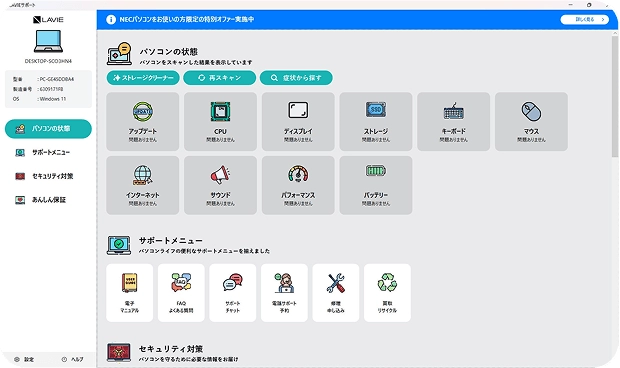This screenshot has height=368, width=620.
Task: Open the パフォーマンス status tile
Action: click(x=298, y=185)
